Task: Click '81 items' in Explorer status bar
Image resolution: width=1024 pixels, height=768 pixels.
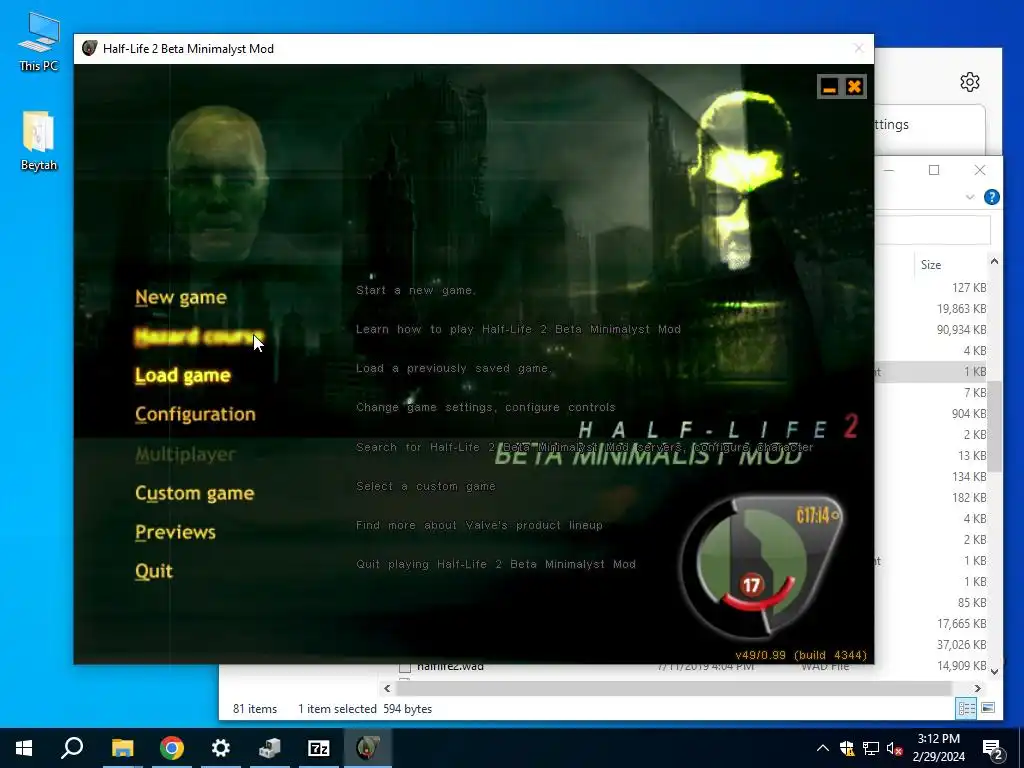Action: coord(255,709)
